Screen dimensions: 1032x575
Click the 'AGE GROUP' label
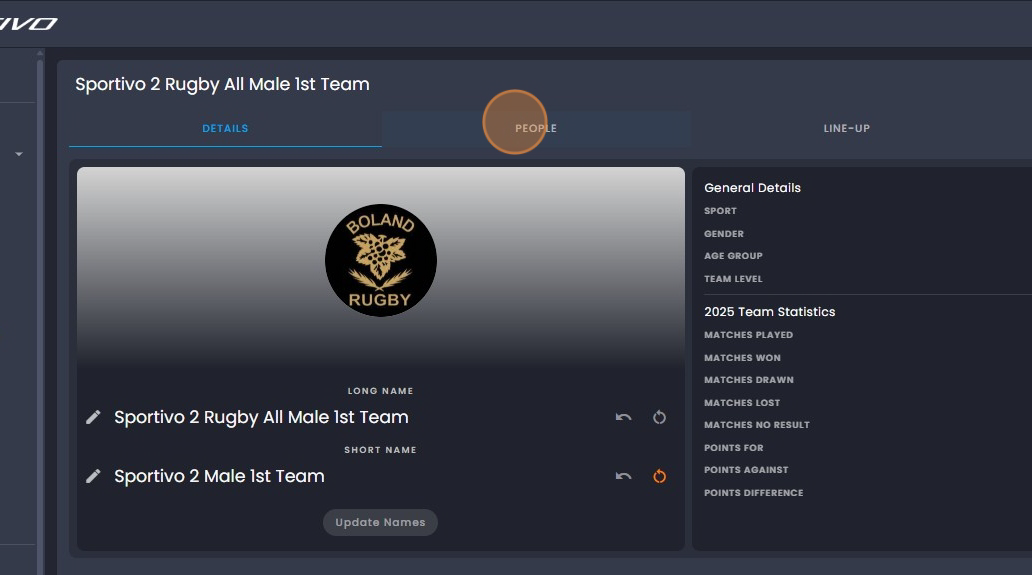[x=733, y=256]
